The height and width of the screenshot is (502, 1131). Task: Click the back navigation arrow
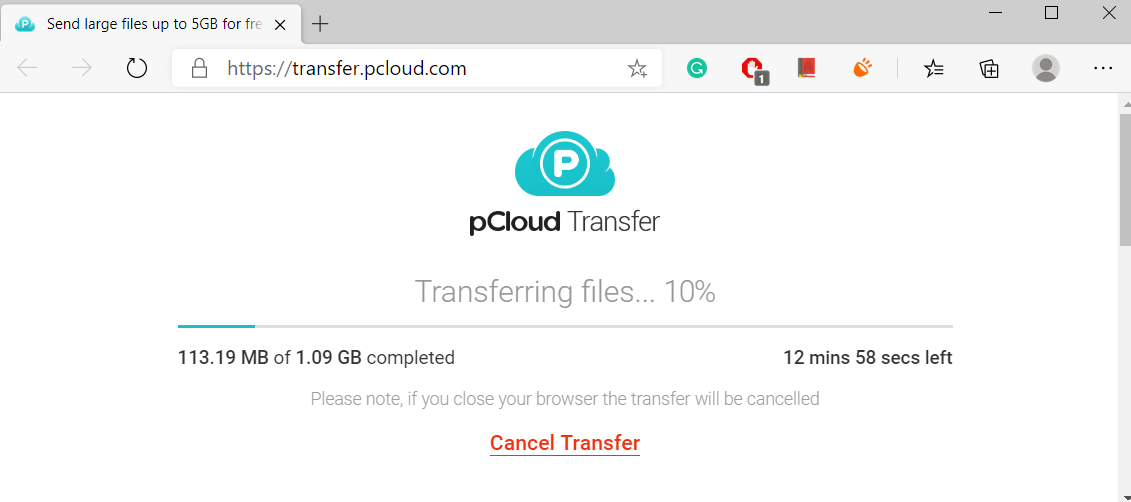coord(27,69)
